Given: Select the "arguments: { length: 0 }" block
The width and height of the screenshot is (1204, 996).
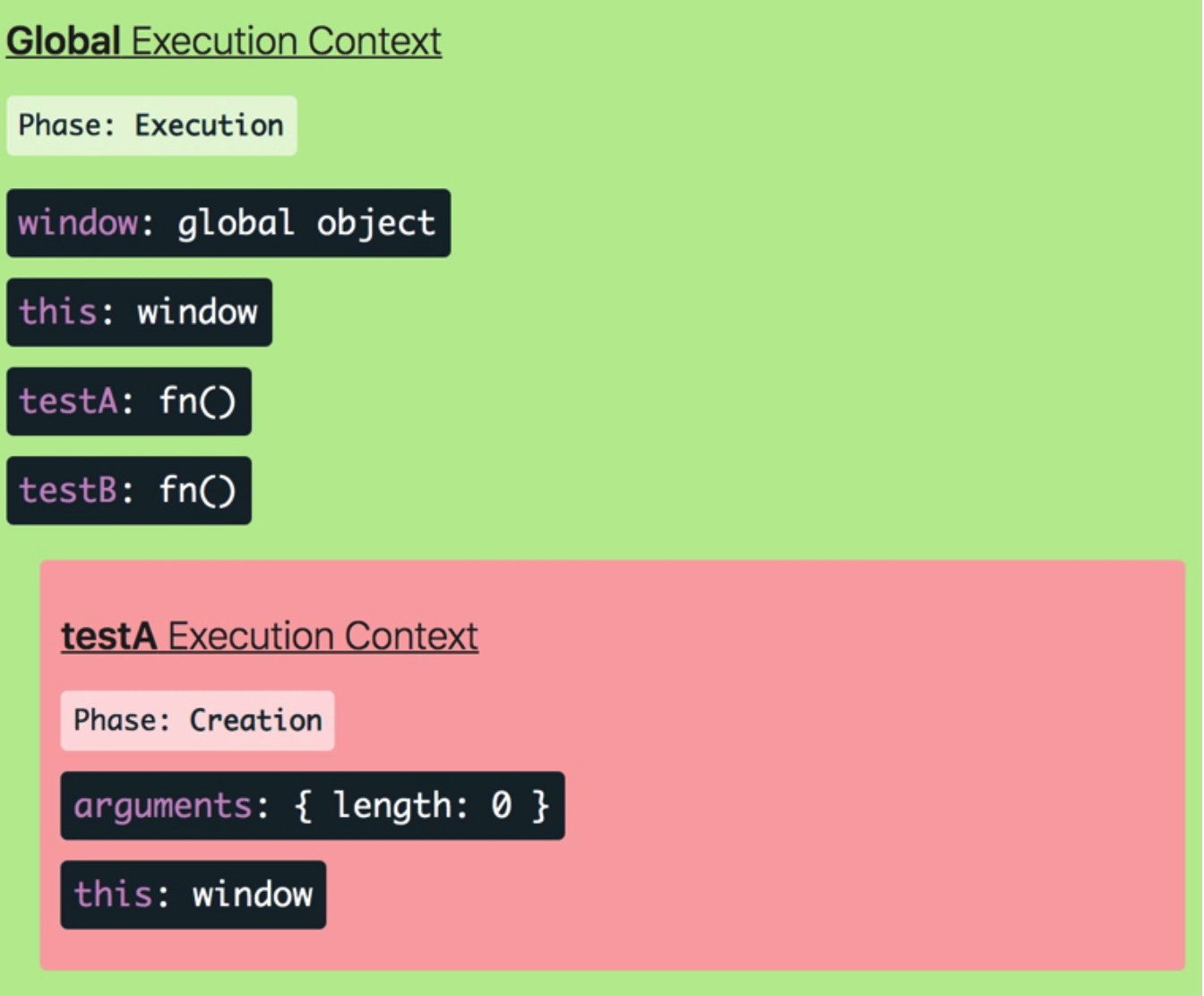Looking at the screenshot, I should (312, 805).
